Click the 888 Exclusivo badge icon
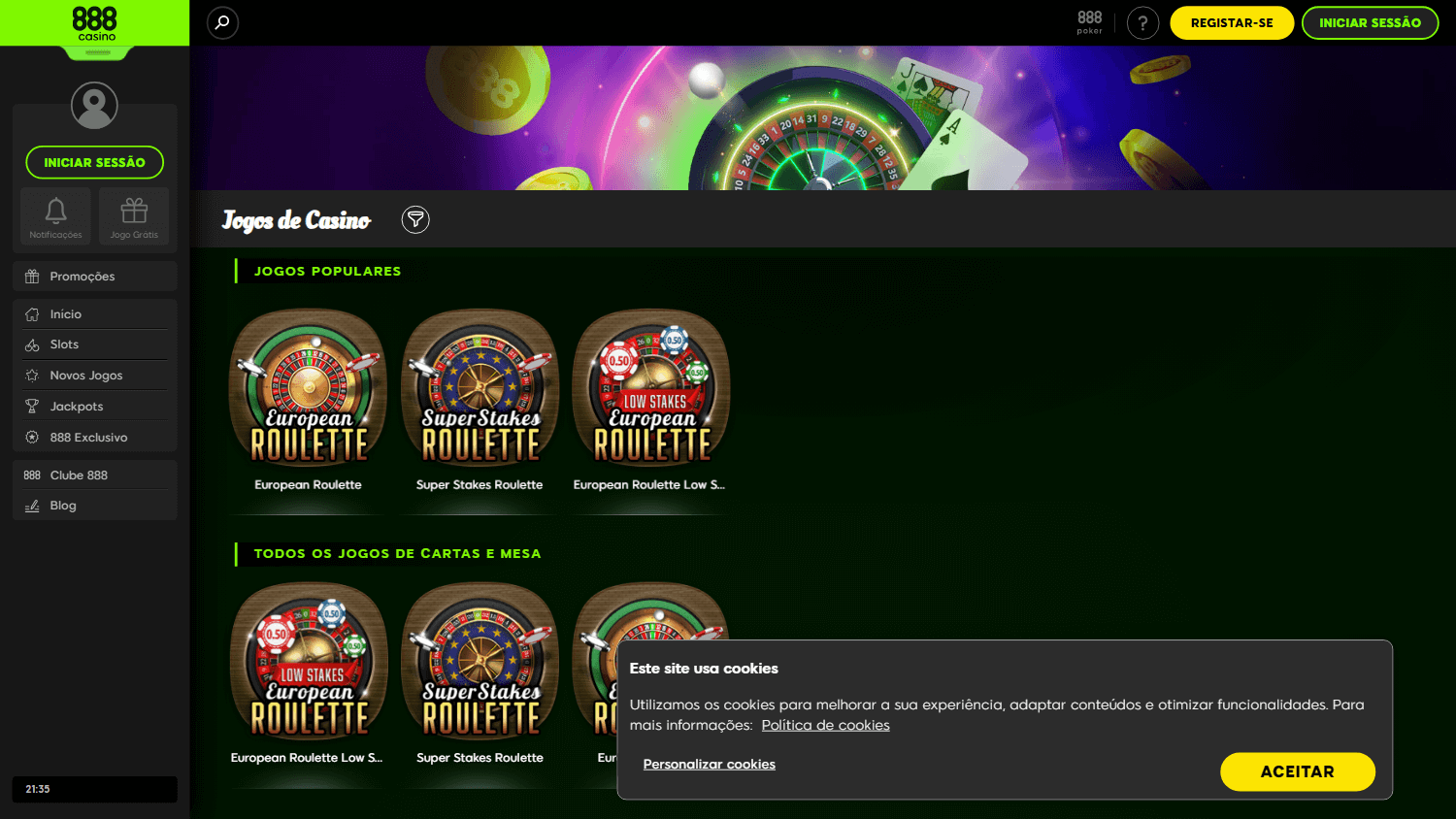Screen dimensions: 1456x819 pyautogui.click(x=32, y=438)
